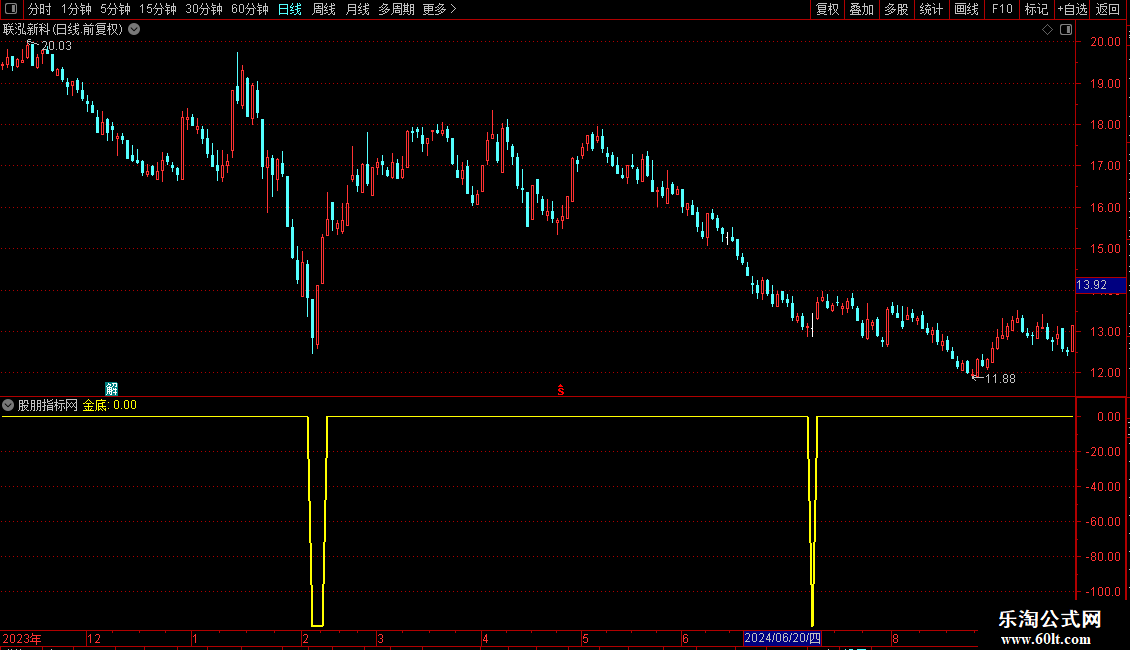This screenshot has width=1130, height=650.
Task: Select the 30分钟 period
Action: [x=204, y=9]
